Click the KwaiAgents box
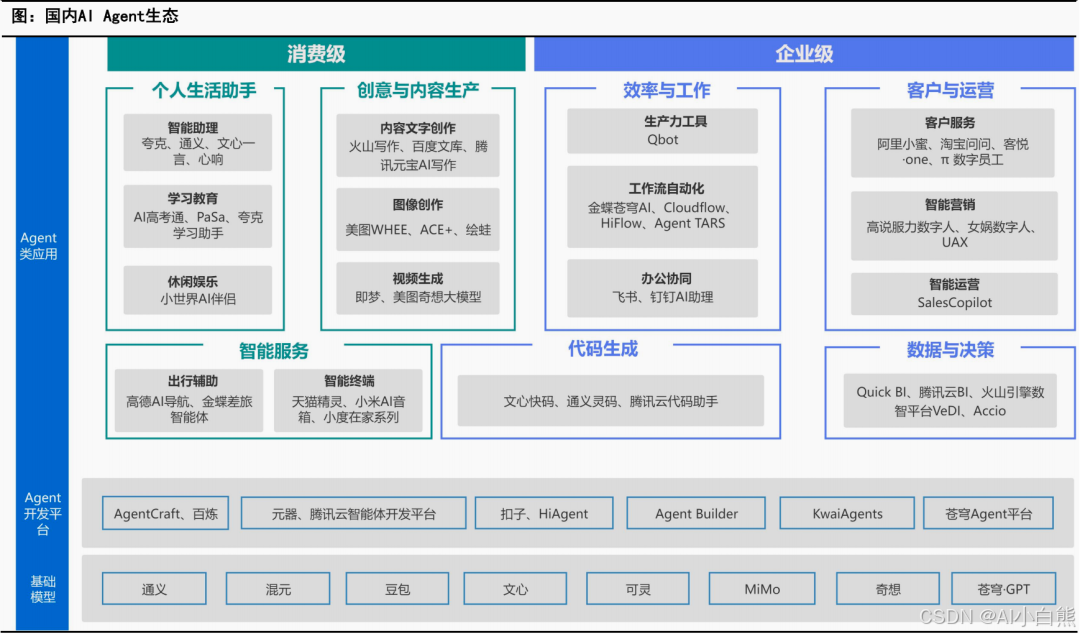 (x=847, y=513)
